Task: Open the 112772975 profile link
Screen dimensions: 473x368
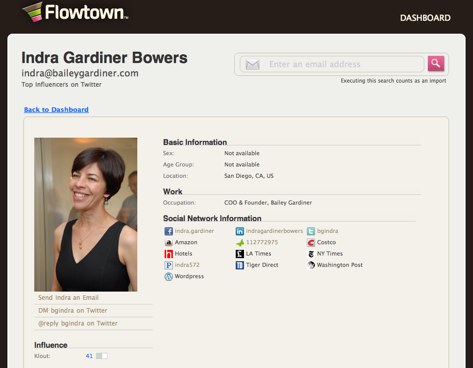Action: click(262, 242)
